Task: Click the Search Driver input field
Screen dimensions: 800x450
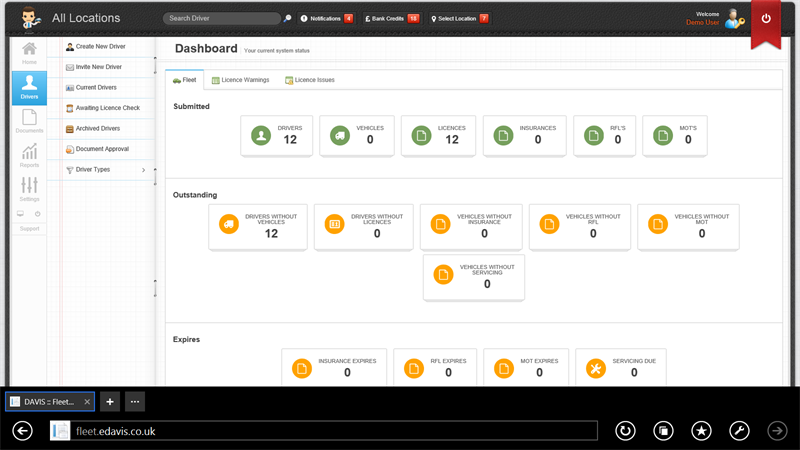Action: (220, 18)
